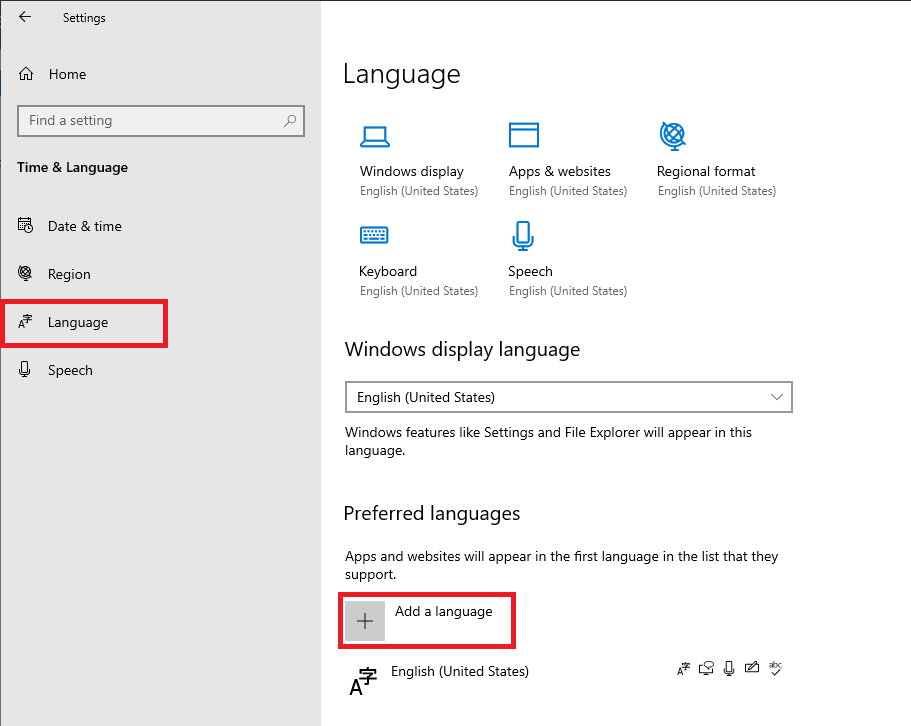Click English (United States) under Speech tile
911x726 pixels.
568,291
